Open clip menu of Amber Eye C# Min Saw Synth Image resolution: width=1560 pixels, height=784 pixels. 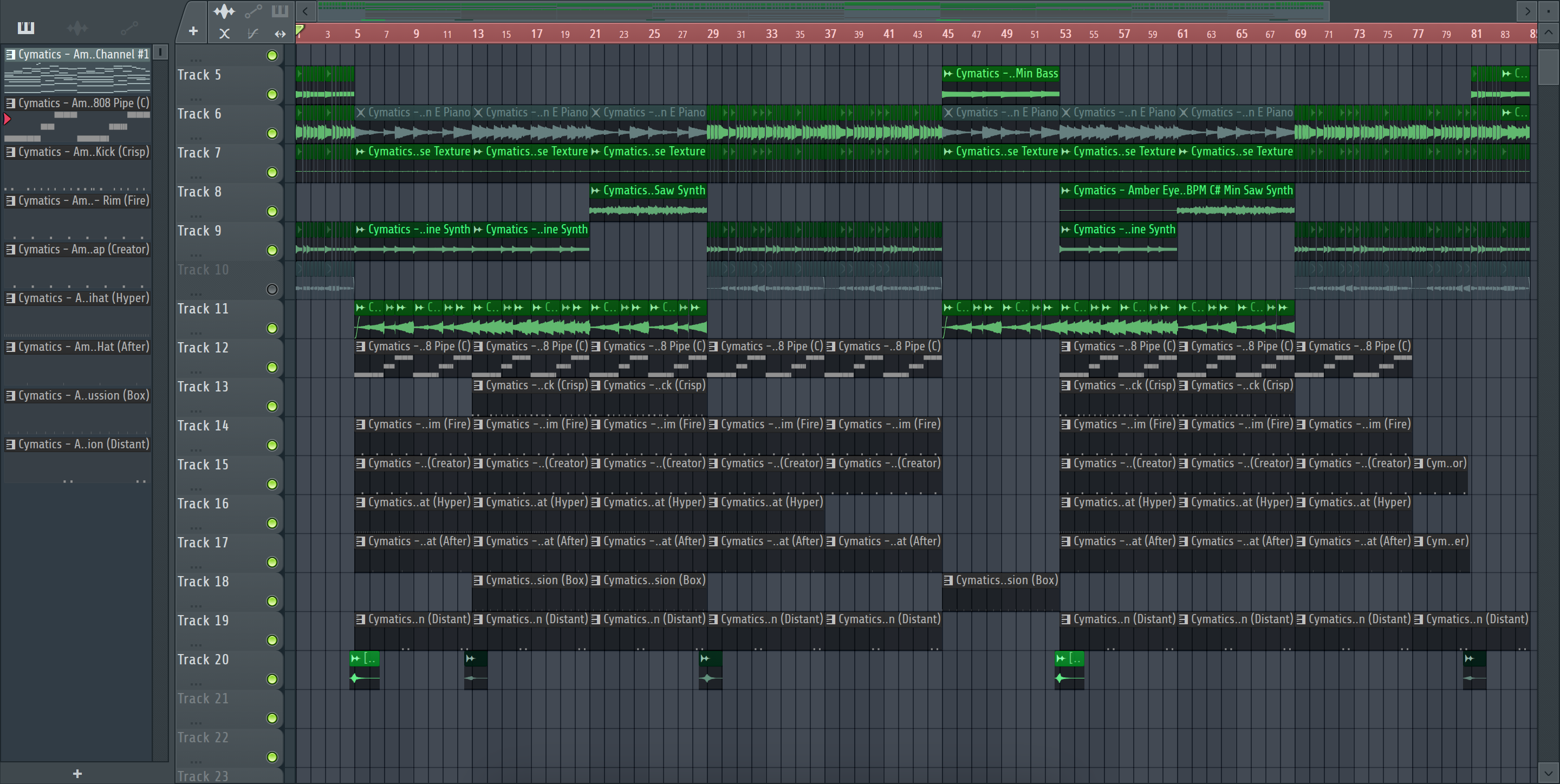pos(1065,191)
